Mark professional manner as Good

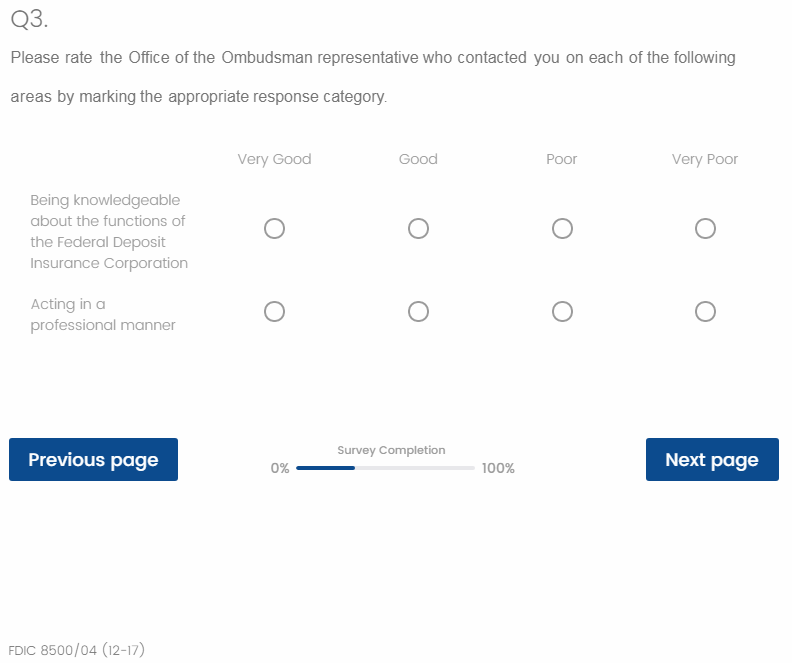[x=419, y=312]
